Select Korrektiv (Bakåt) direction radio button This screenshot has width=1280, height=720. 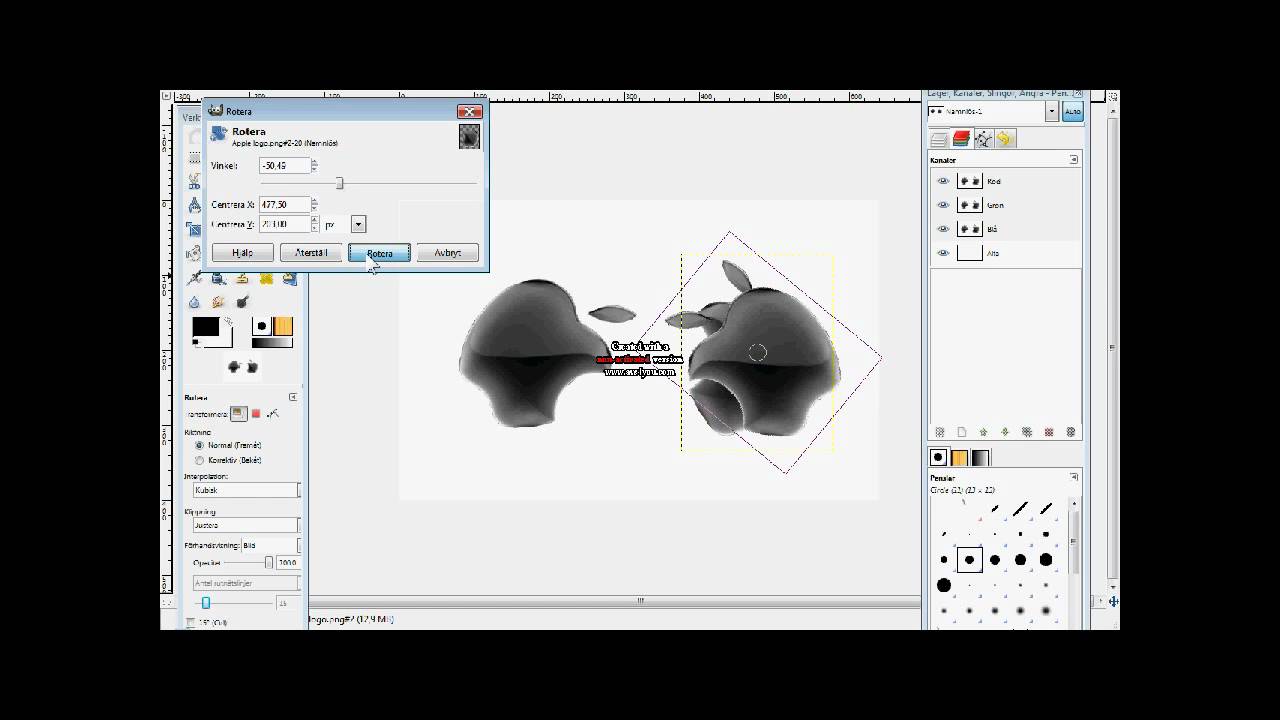199,460
